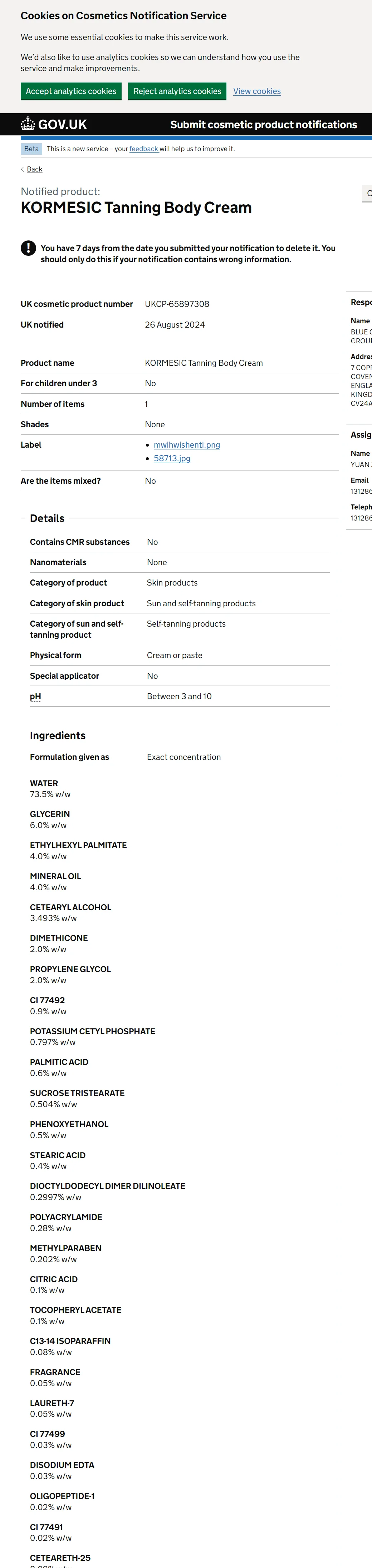The height and width of the screenshot is (1568, 372).
Task: Open the 58713.jpg label image
Action: point(172,458)
